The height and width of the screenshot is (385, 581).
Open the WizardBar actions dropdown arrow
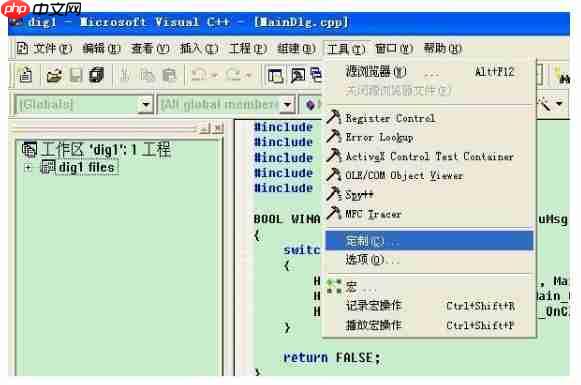(559, 104)
